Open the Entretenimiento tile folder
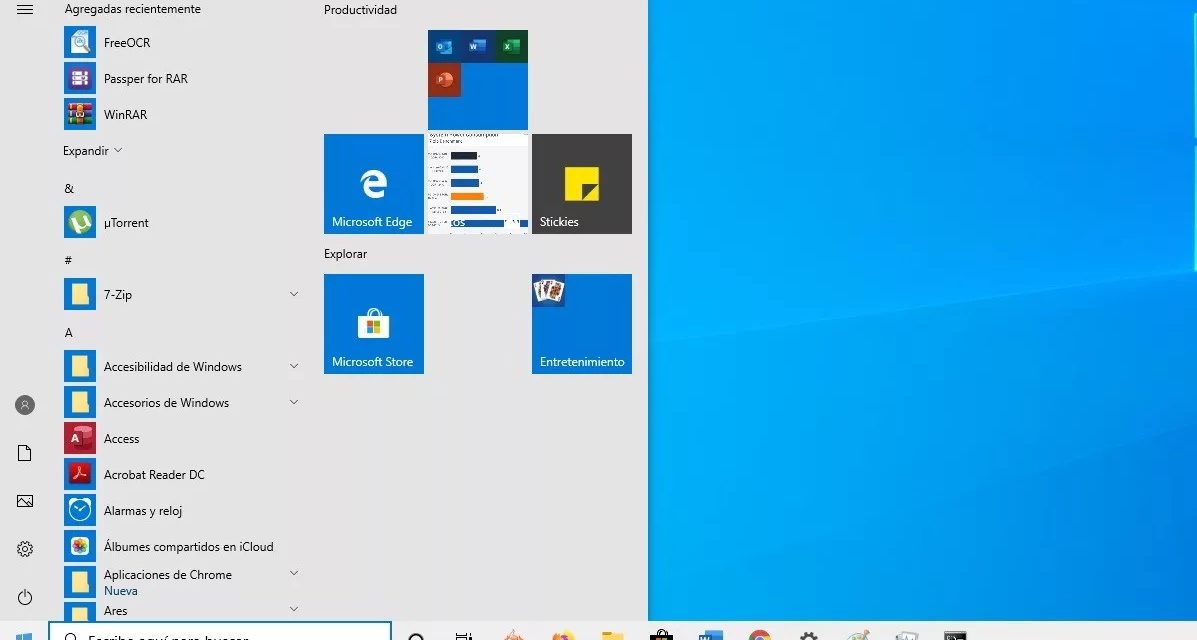This screenshot has width=1197, height=640. 582,324
